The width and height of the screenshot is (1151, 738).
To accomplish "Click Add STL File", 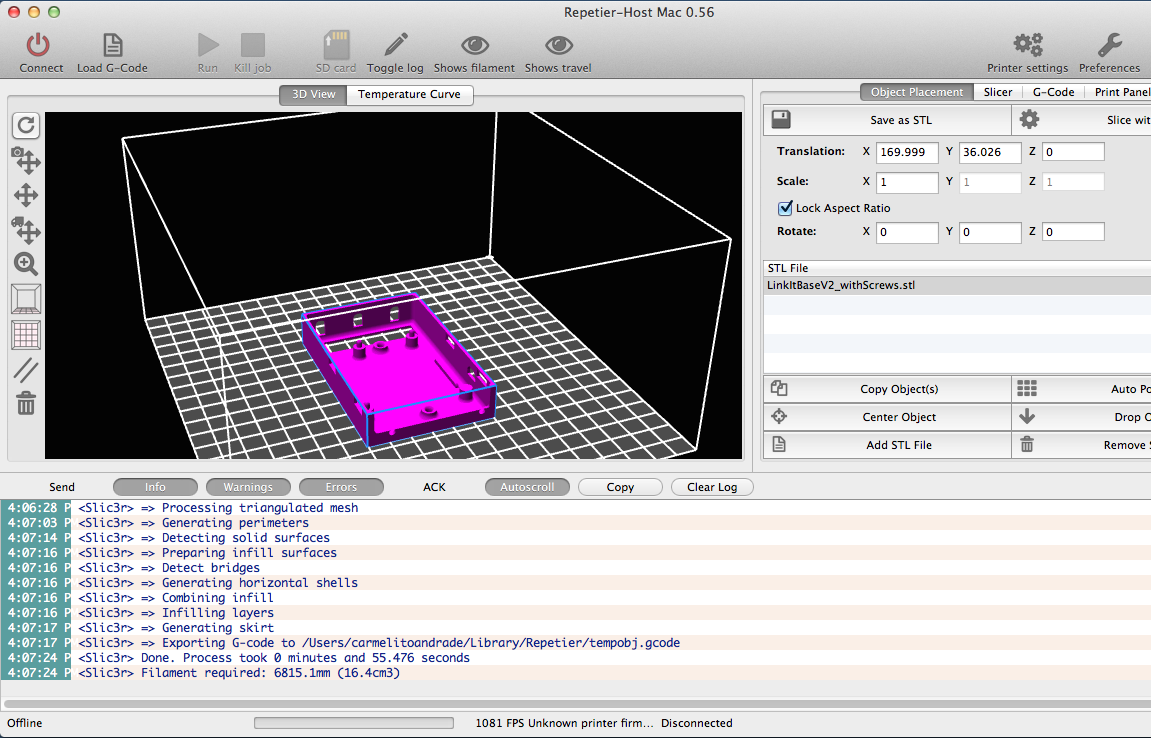I will (887, 445).
